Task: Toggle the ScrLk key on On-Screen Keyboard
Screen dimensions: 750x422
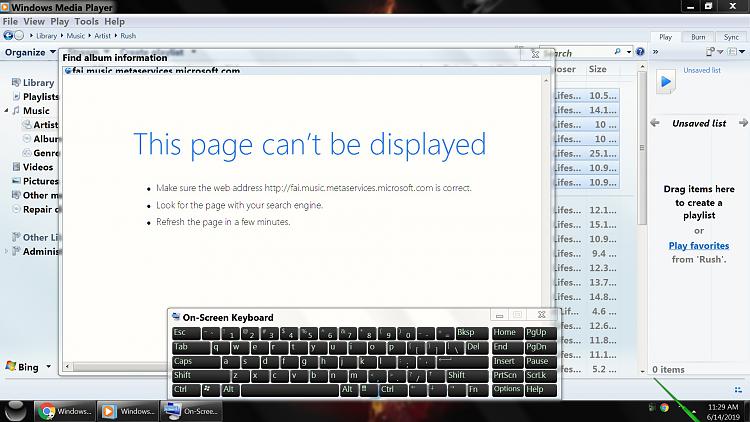Action: [x=541, y=376]
